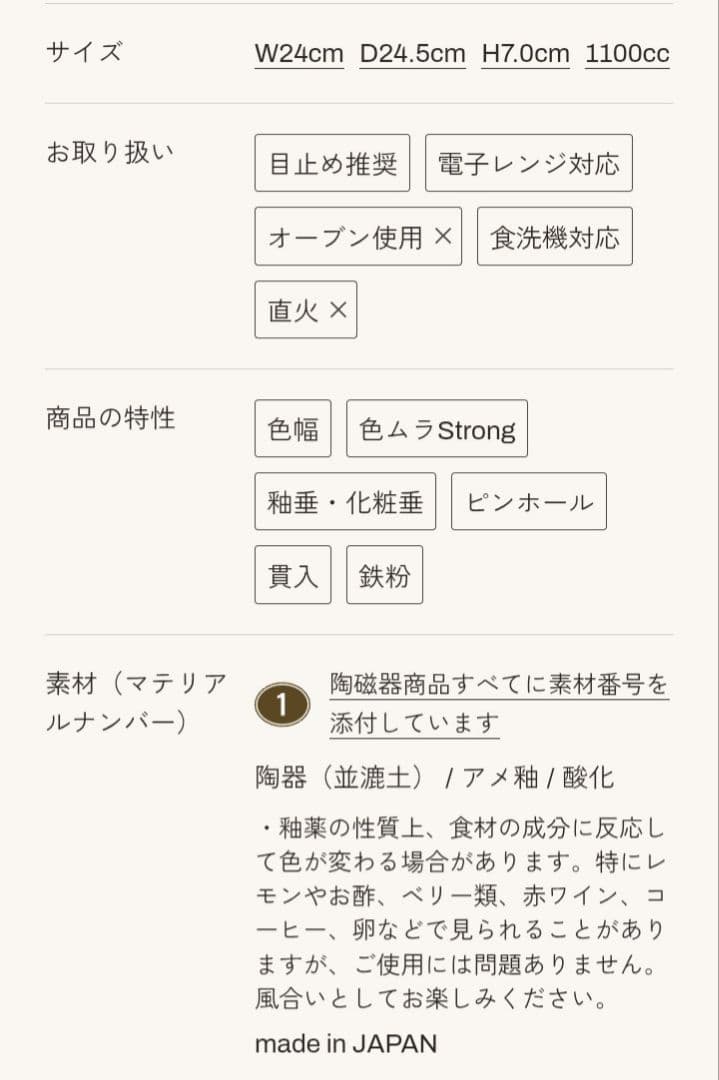The height and width of the screenshot is (1080, 719).
Task: Select the 色ムラStrong characteristic tag
Action: pos(437,428)
